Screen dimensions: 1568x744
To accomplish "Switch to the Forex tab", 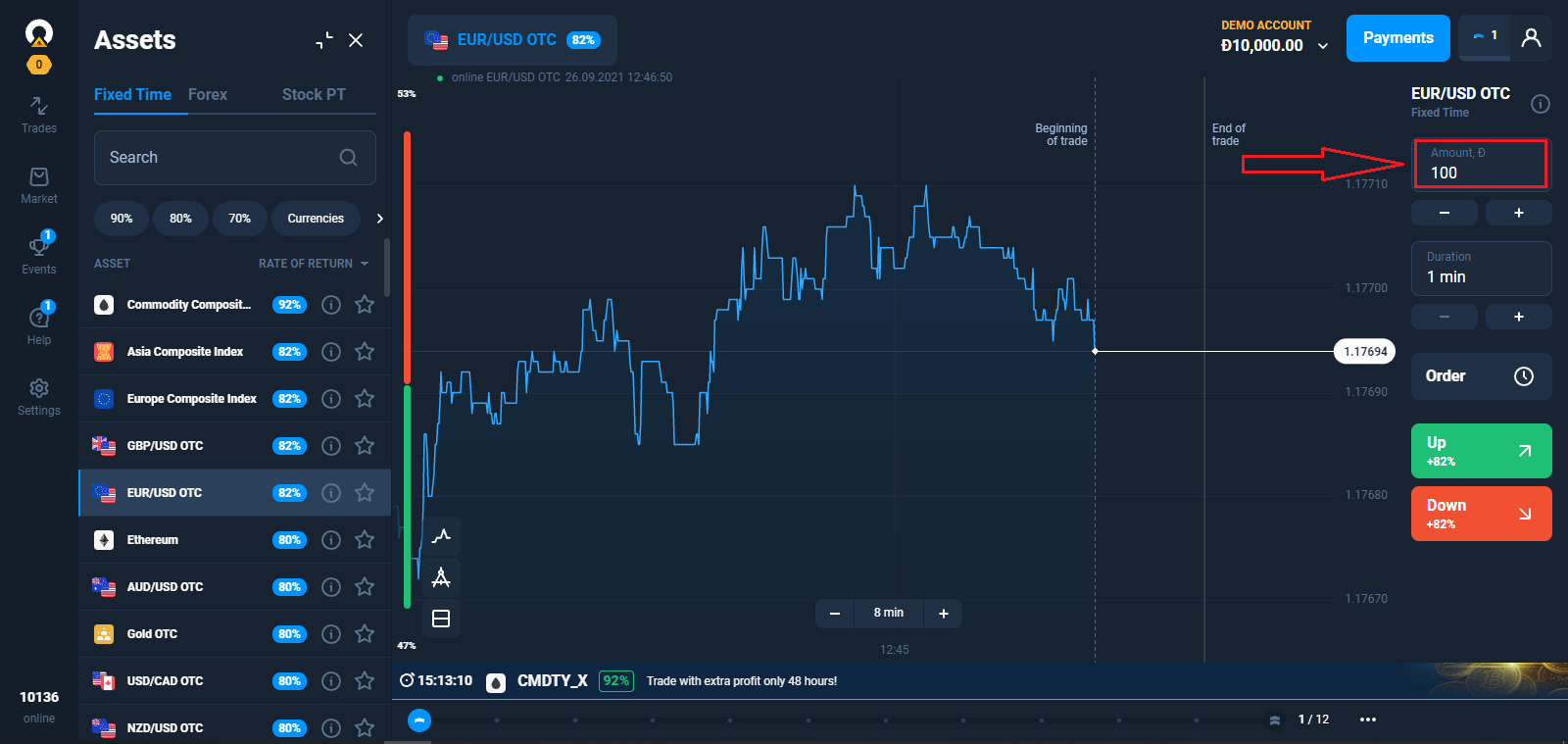I will 207,94.
